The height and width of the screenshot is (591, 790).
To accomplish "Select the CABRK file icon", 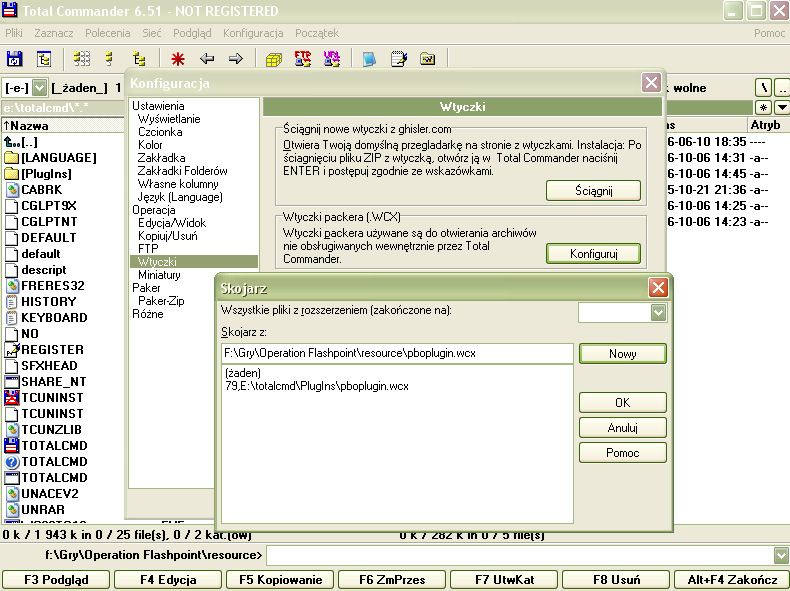I will tap(12, 190).
